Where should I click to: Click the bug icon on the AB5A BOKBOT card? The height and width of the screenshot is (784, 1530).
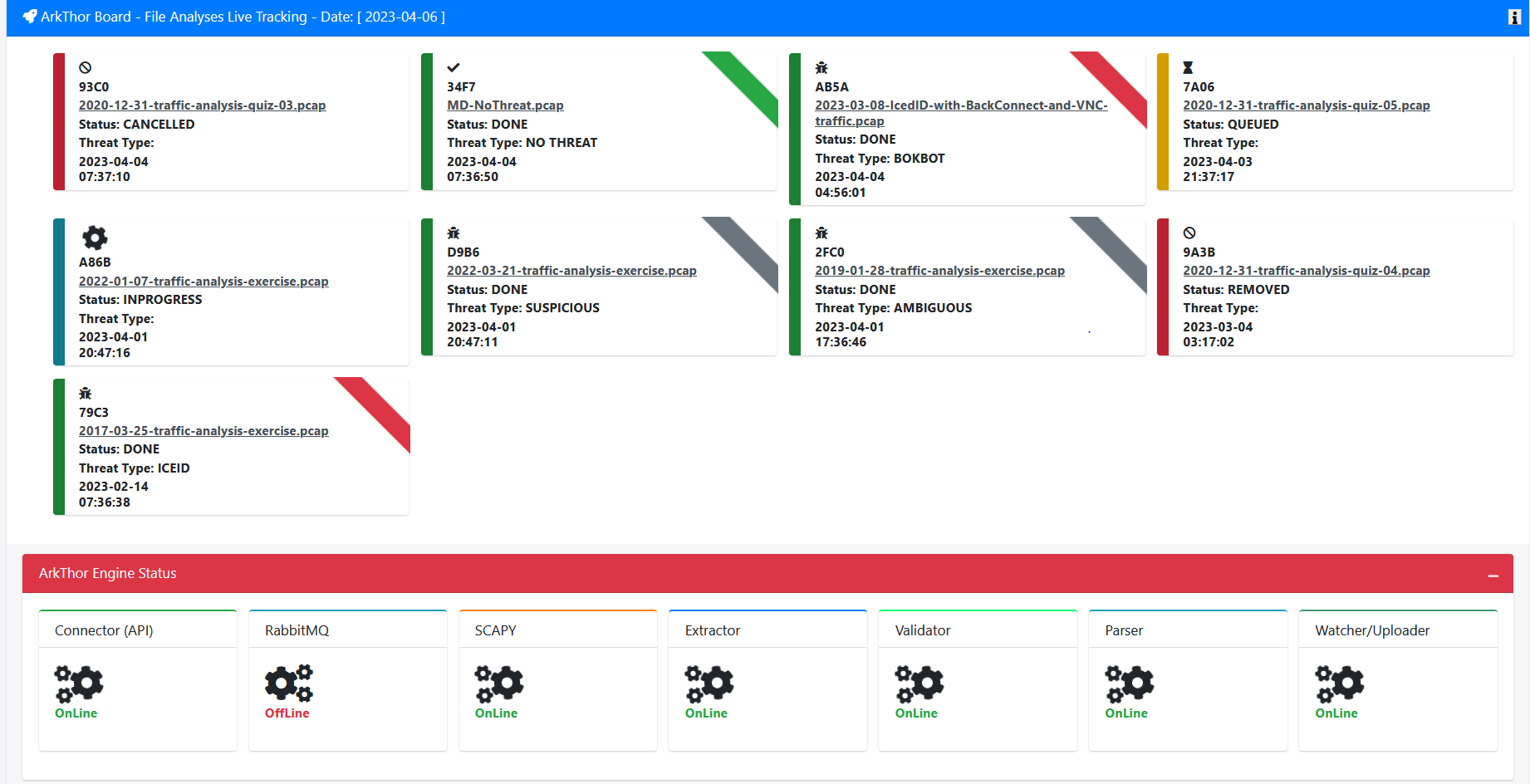(x=821, y=67)
